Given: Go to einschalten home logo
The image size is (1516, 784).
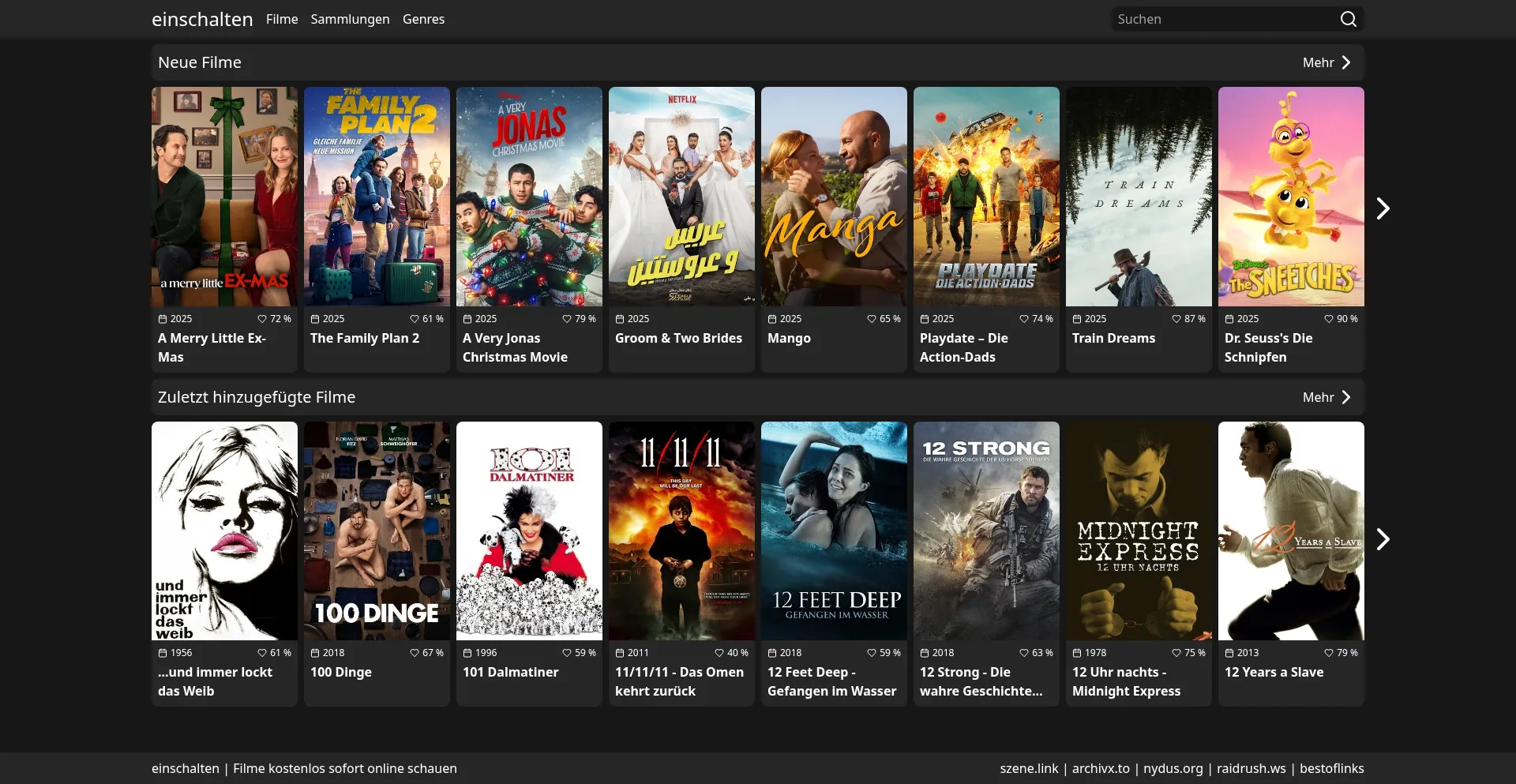Looking at the screenshot, I should point(202,19).
